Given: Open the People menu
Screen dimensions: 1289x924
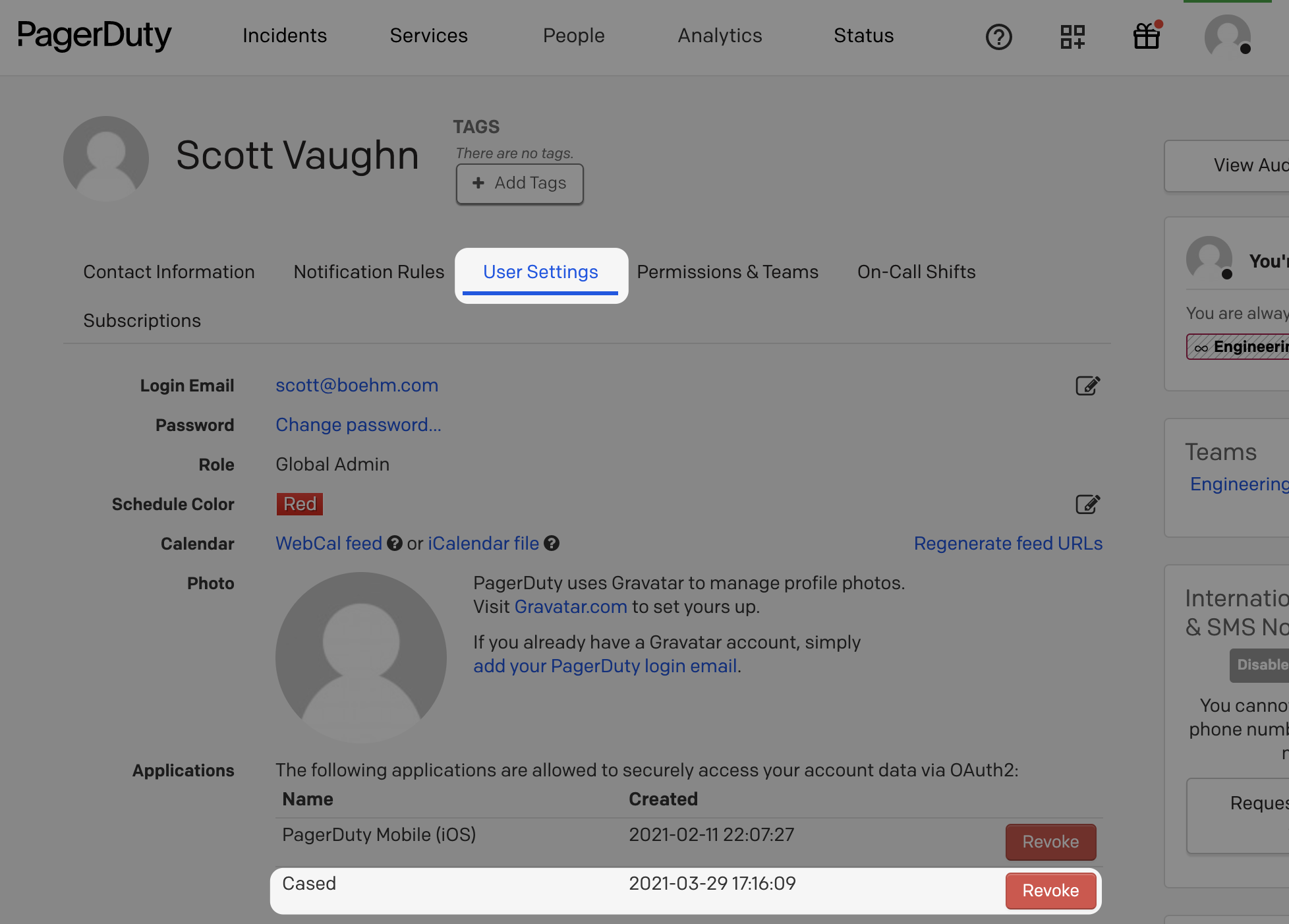Looking at the screenshot, I should pyautogui.click(x=574, y=36).
